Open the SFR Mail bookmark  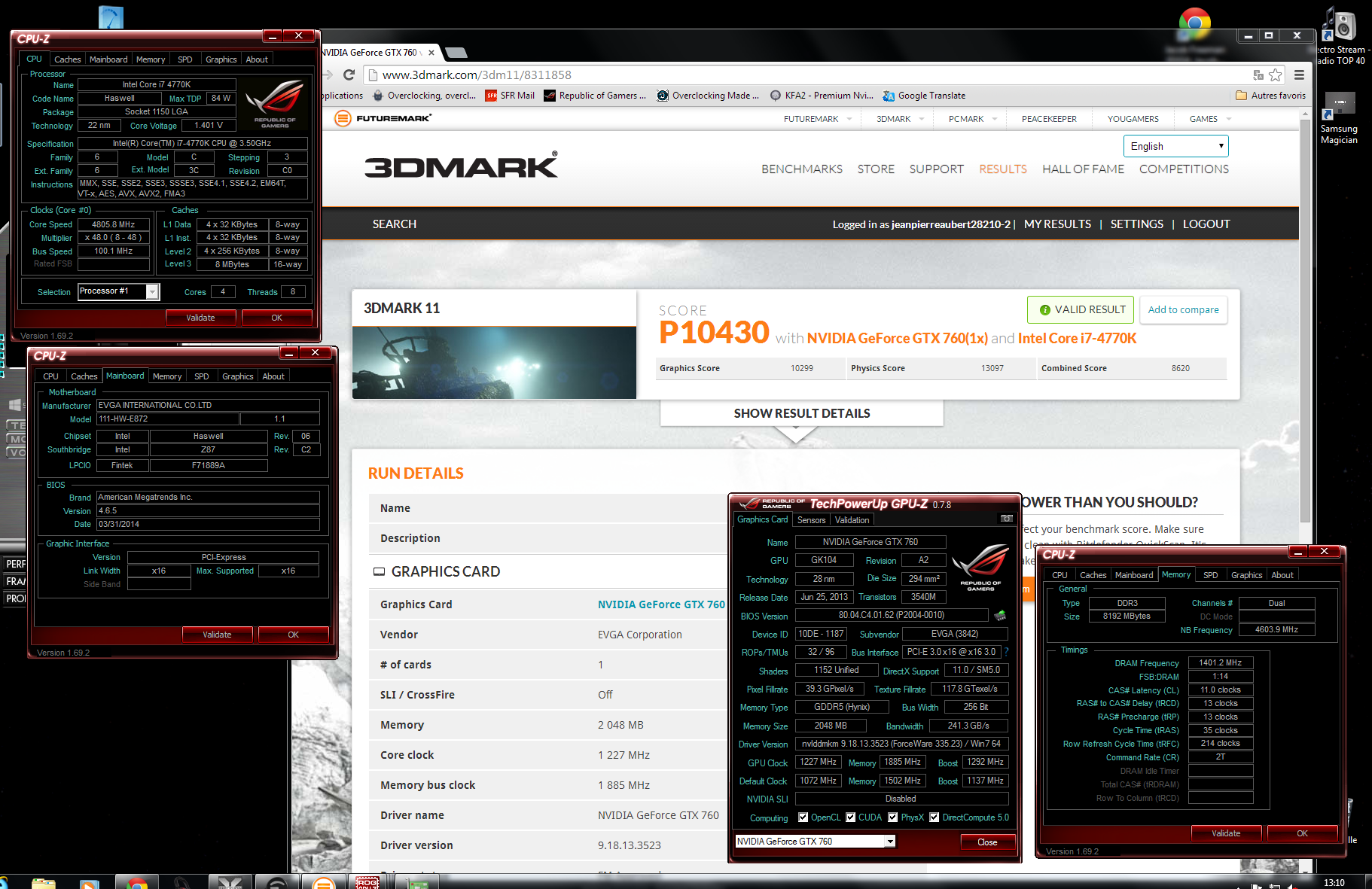coord(510,96)
